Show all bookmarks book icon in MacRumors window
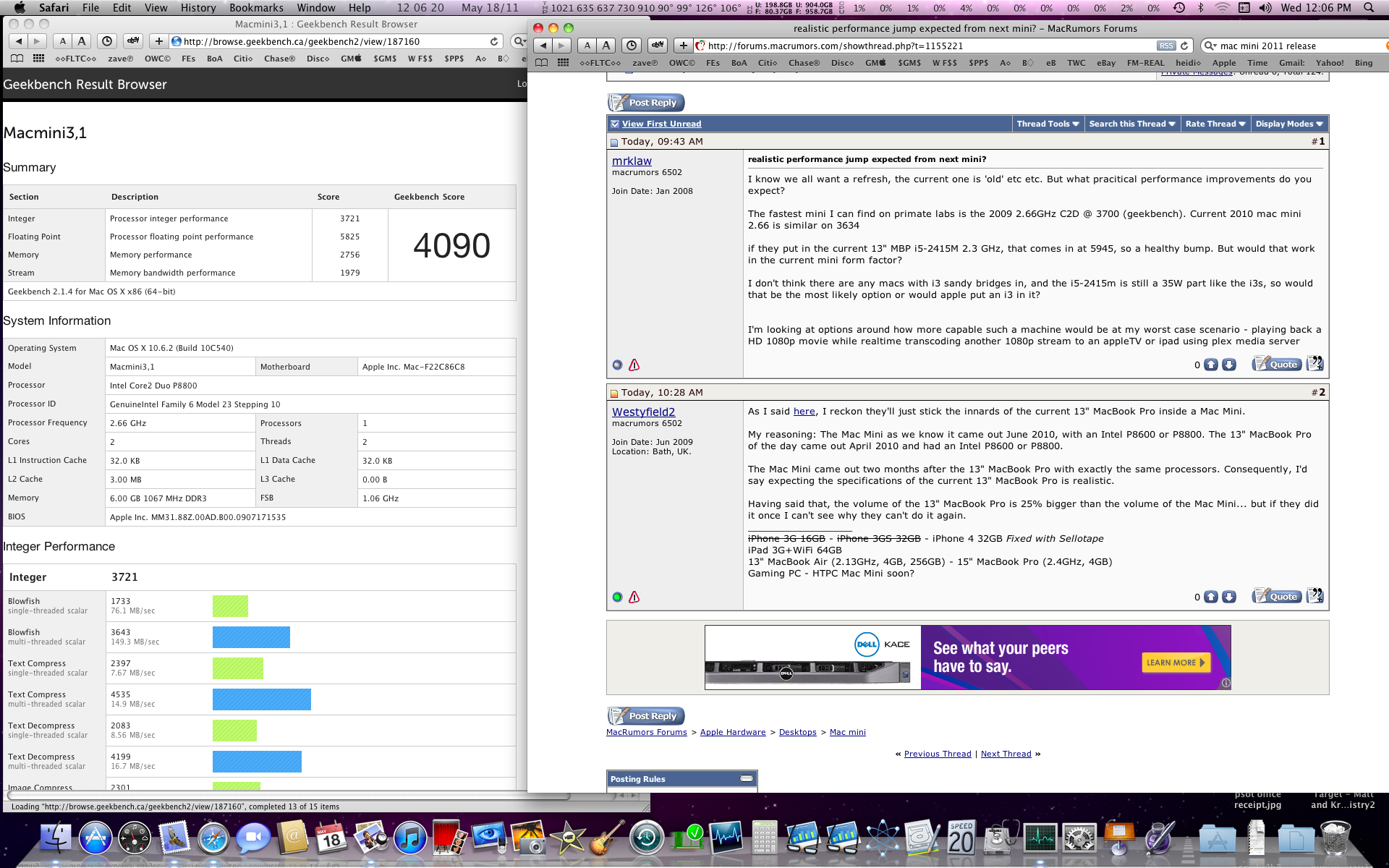 point(541,63)
